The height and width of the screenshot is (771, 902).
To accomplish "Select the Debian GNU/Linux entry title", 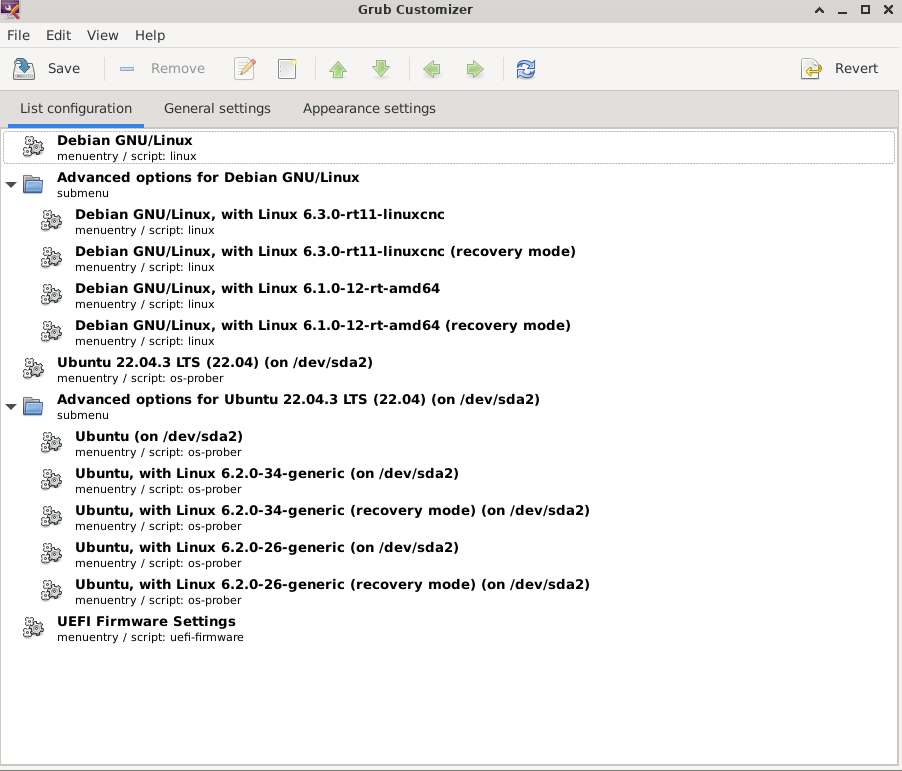I will click(x=124, y=140).
